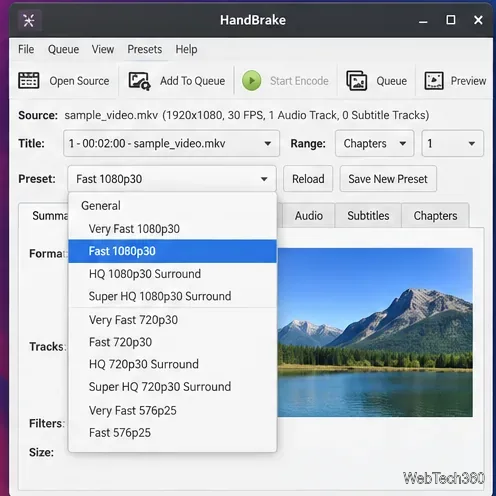
Task: Click the HandBrake app icon in title bar
Action: (29, 21)
